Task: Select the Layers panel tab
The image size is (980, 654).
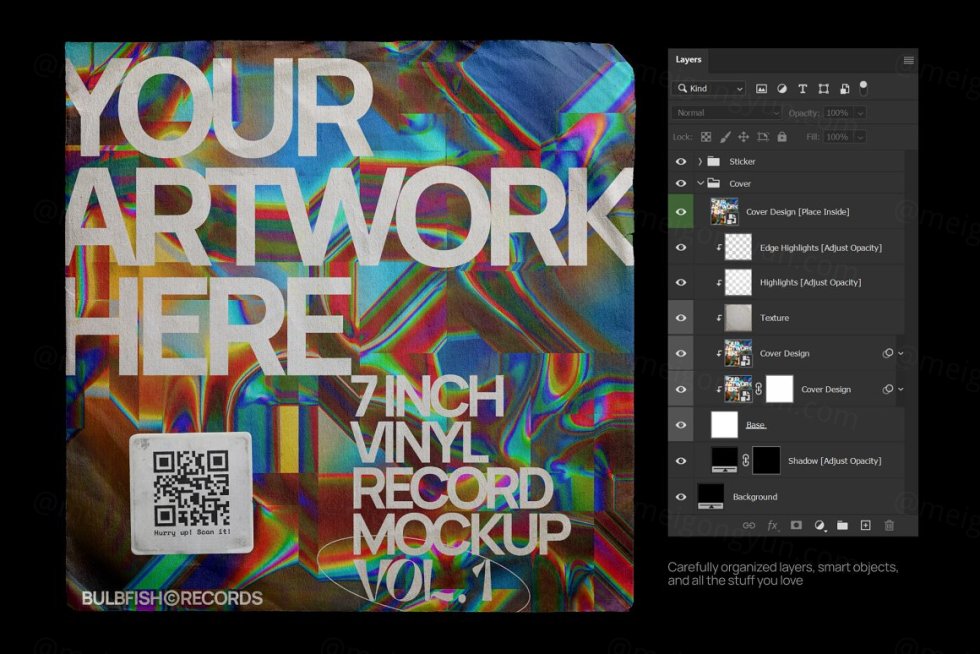Action: [x=689, y=60]
